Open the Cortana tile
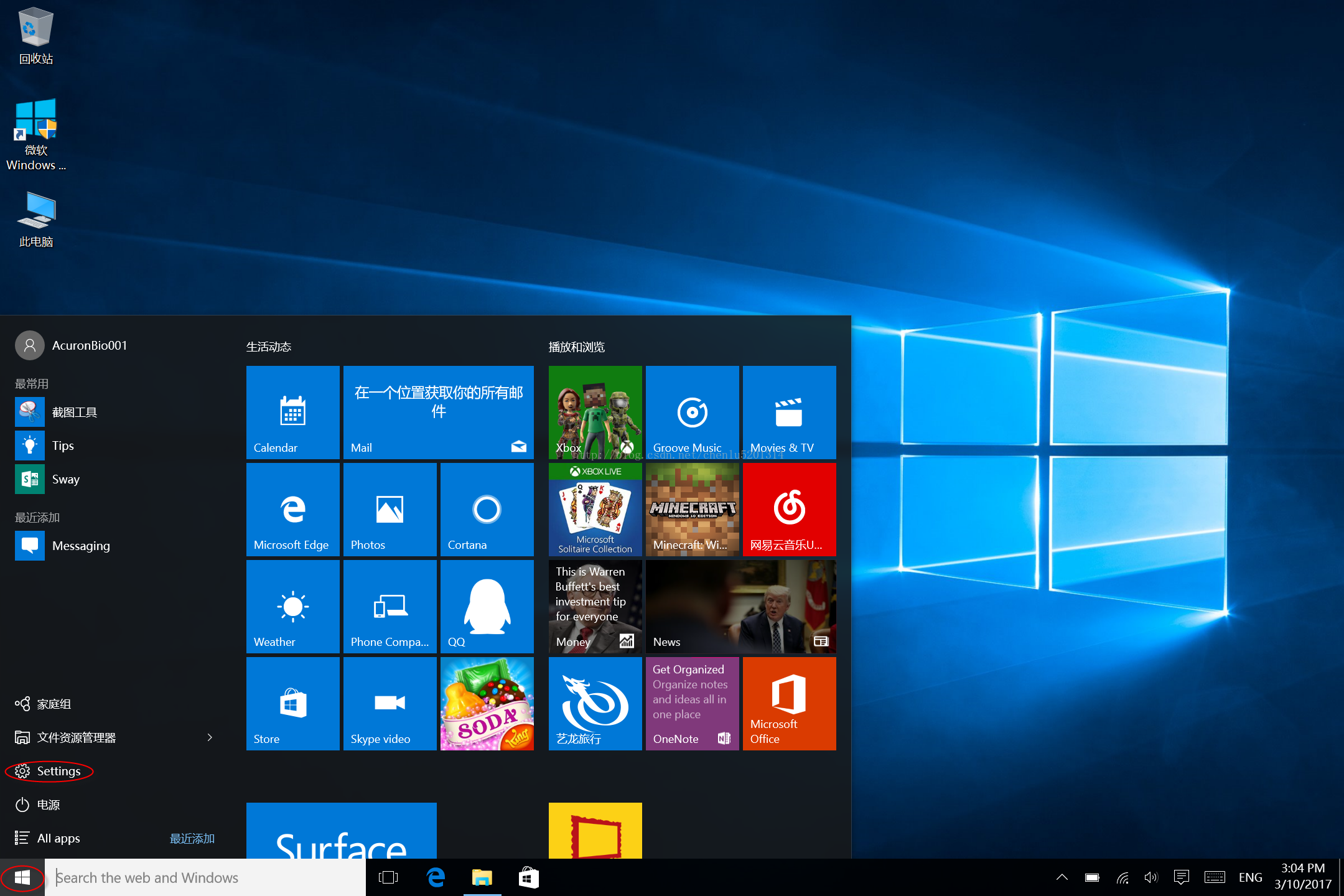1344x896 pixels. 487,510
